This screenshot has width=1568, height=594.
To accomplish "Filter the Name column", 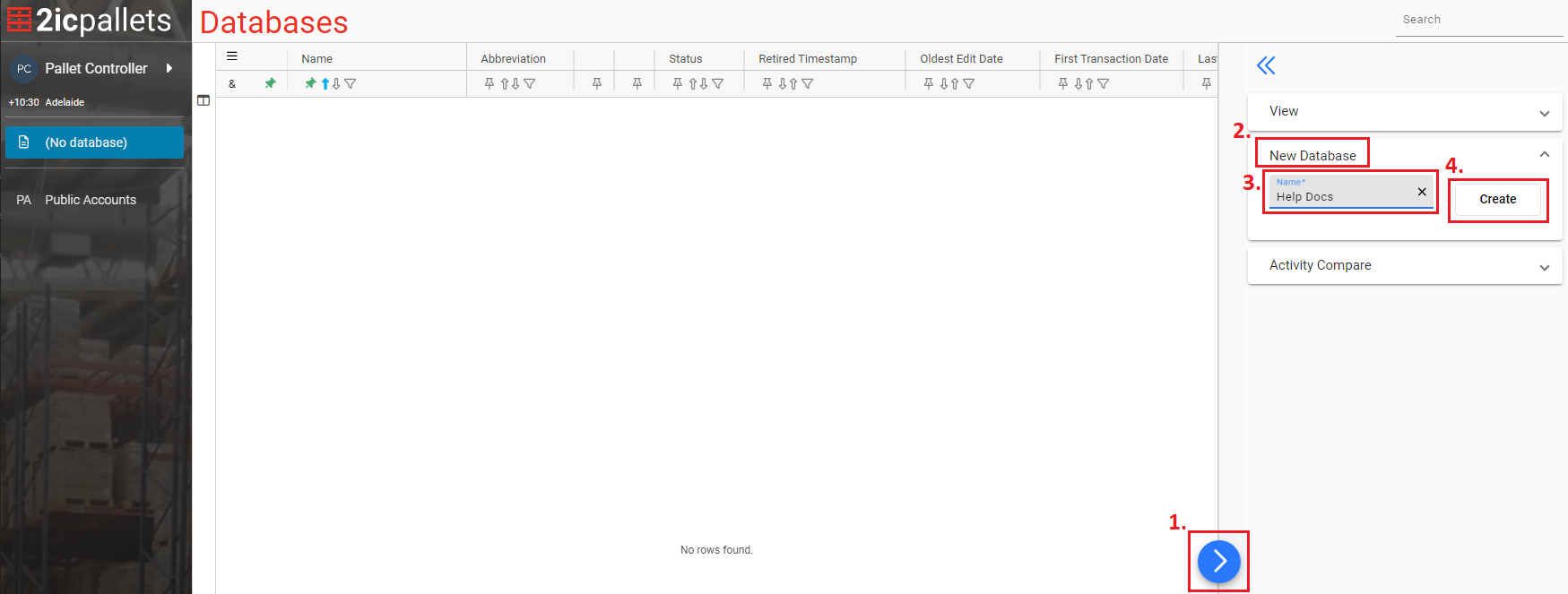I will click(351, 84).
